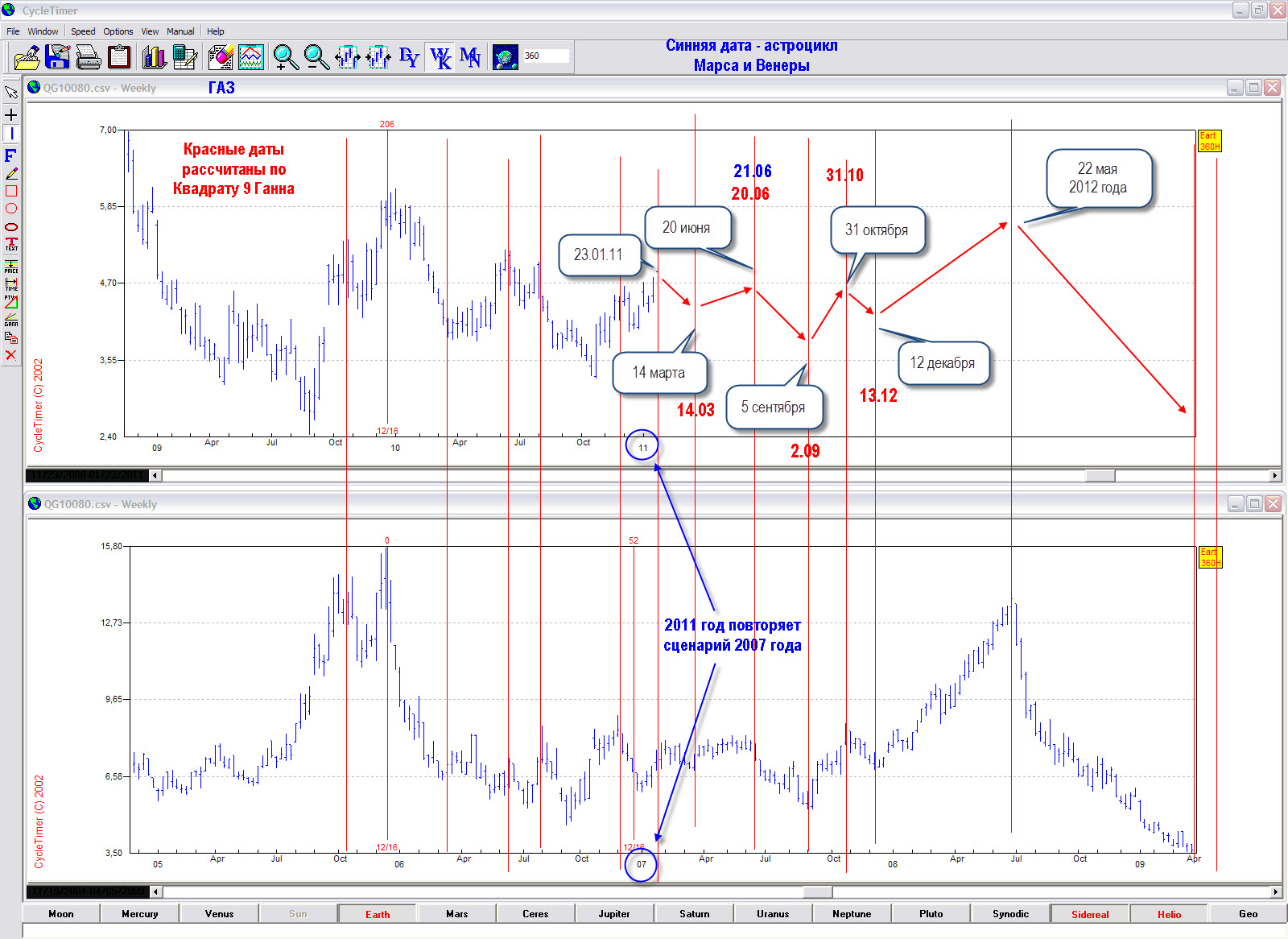
Task: Click the zoom in magnifier icon
Action: point(285,57)
